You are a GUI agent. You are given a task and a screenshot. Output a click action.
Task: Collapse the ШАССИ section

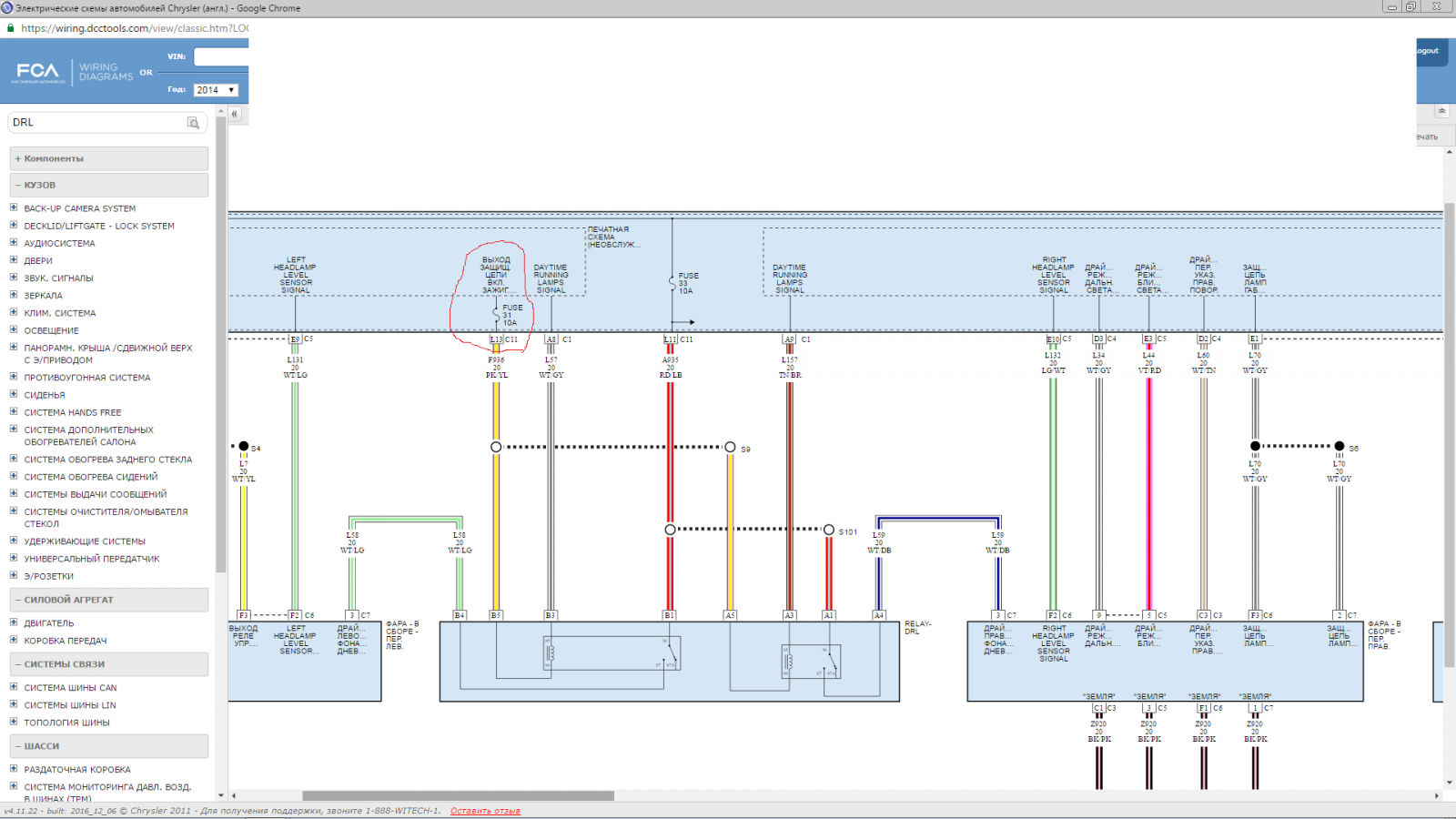tap(109, 746)
